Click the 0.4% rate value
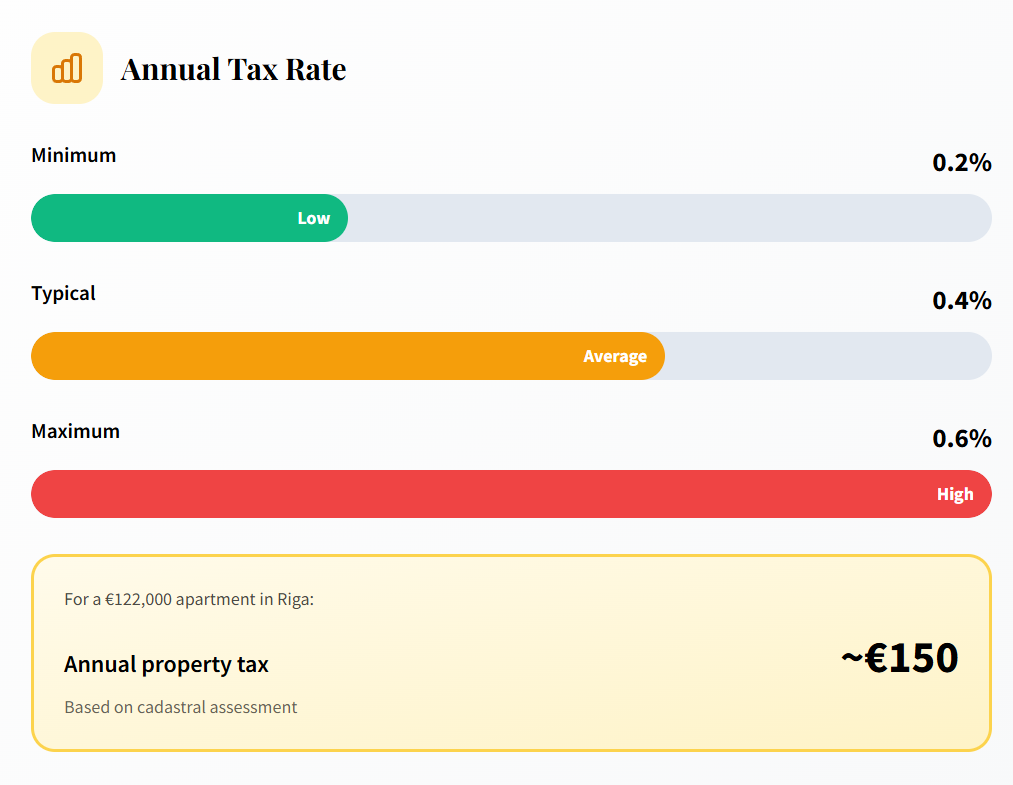The width and height of the screenshot is (1013, 785). (961, 300)
